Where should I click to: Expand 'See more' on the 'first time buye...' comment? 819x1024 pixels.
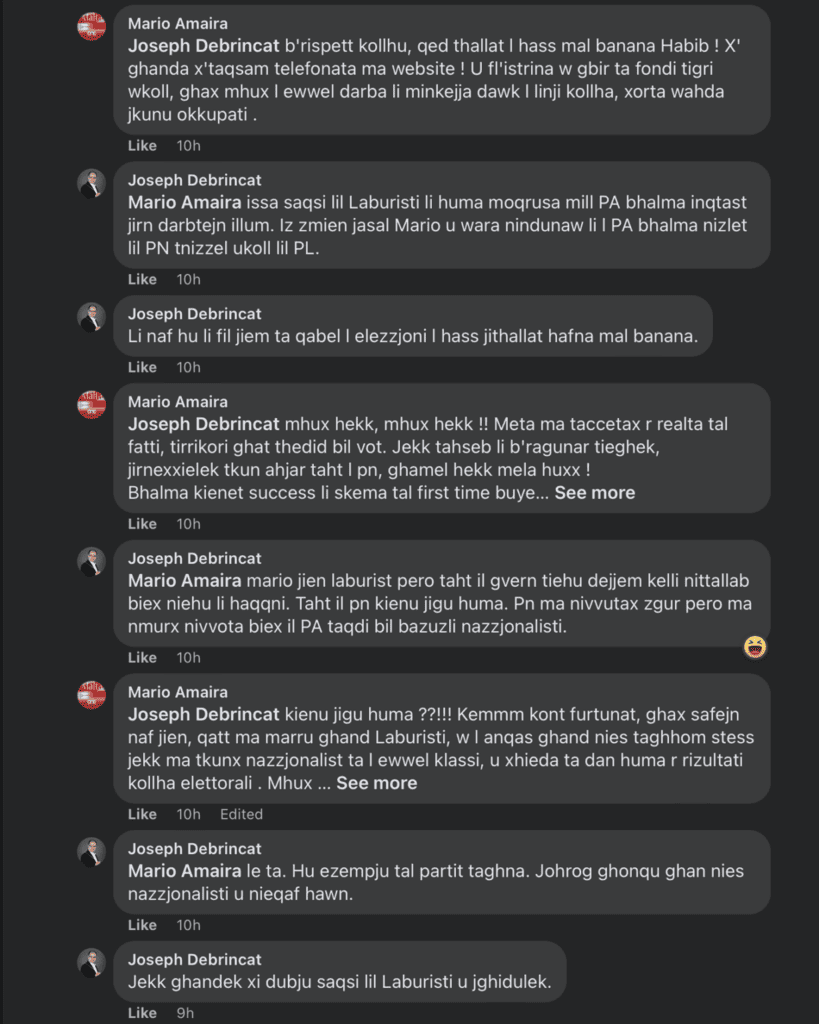595,492
